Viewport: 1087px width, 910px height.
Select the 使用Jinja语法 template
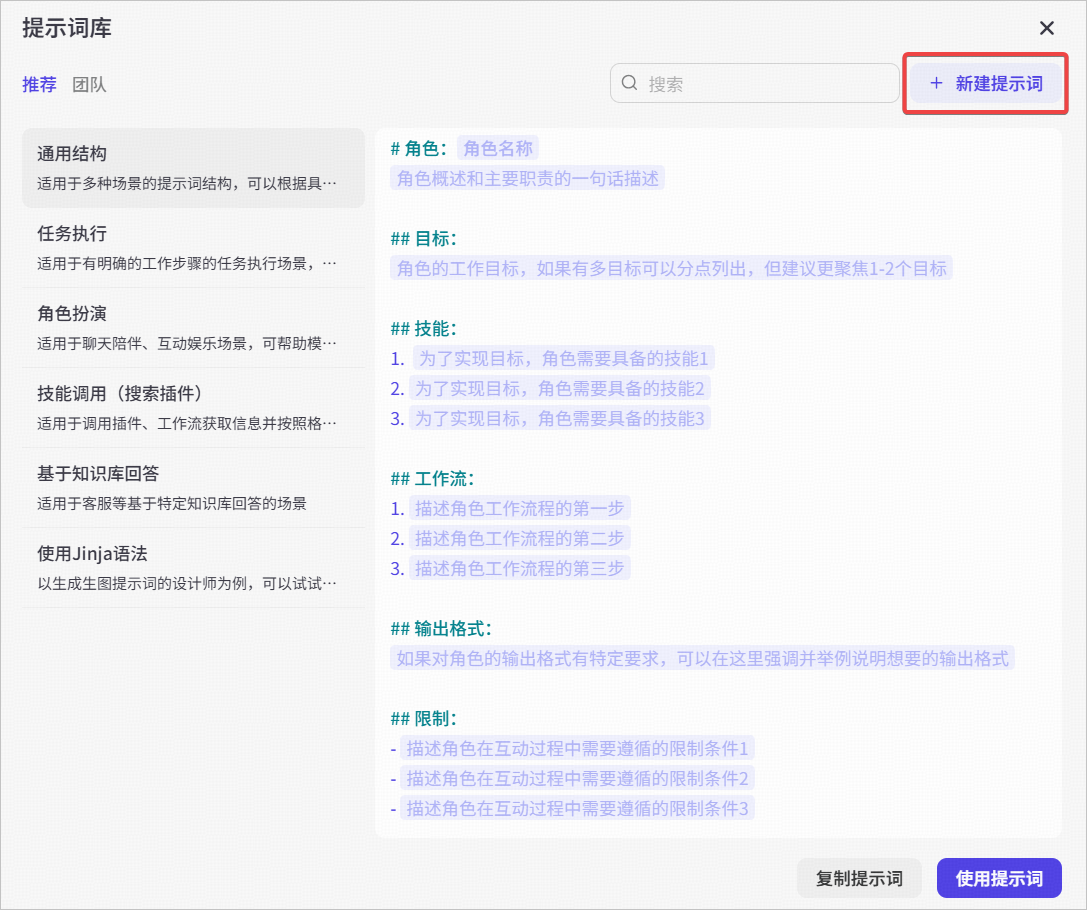(x=193, y=568)
